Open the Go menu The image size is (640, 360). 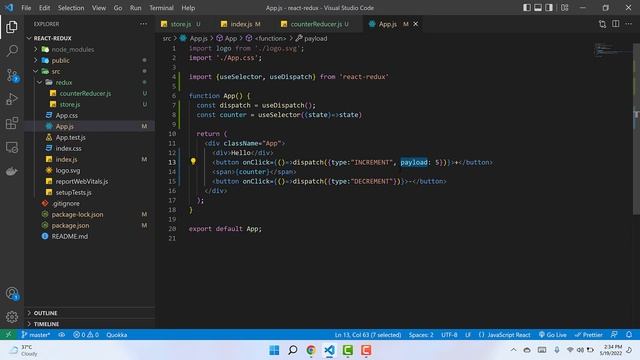pyautogui.click(x=118, y=8)
